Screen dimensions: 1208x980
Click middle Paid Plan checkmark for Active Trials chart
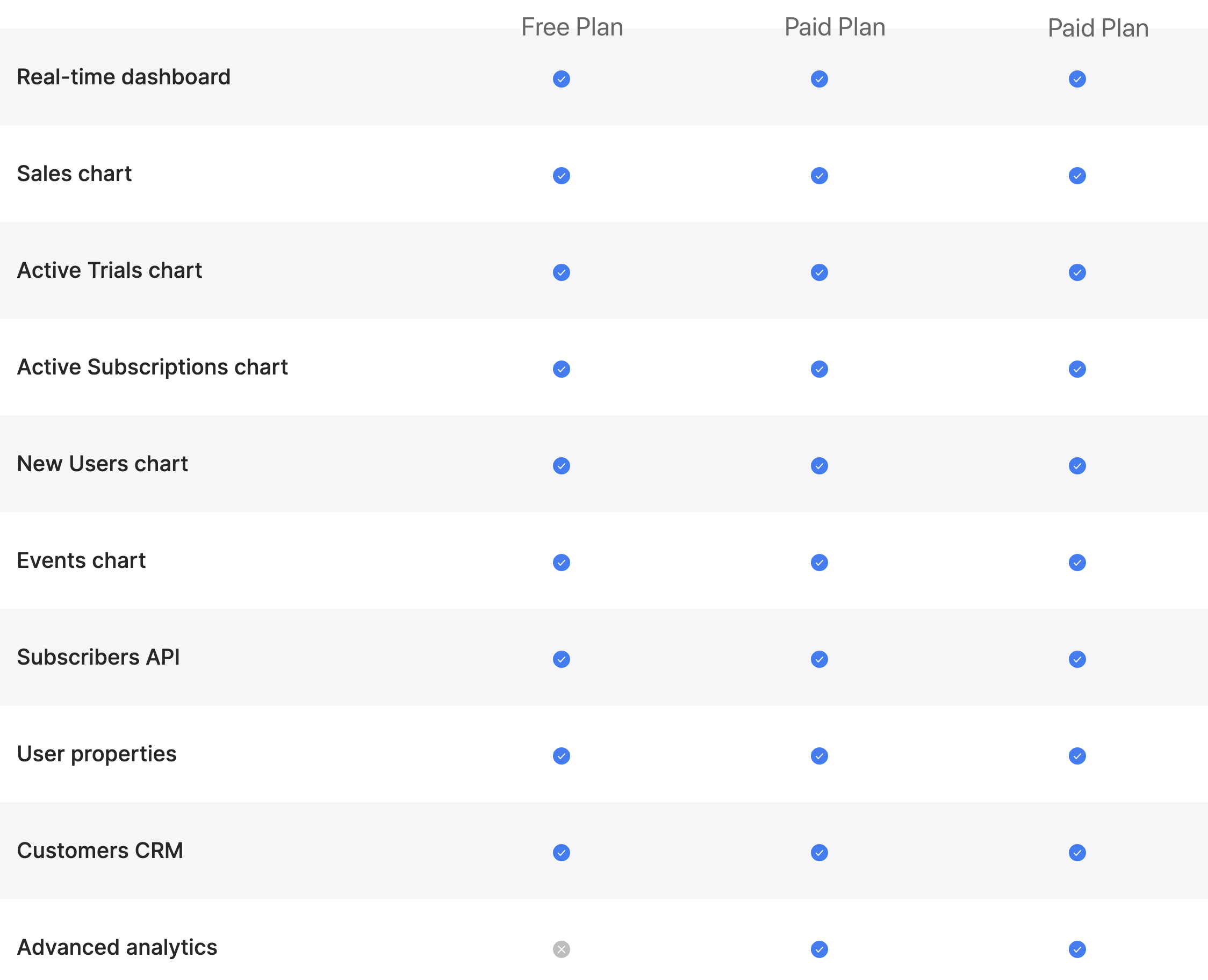click(819, 272)
